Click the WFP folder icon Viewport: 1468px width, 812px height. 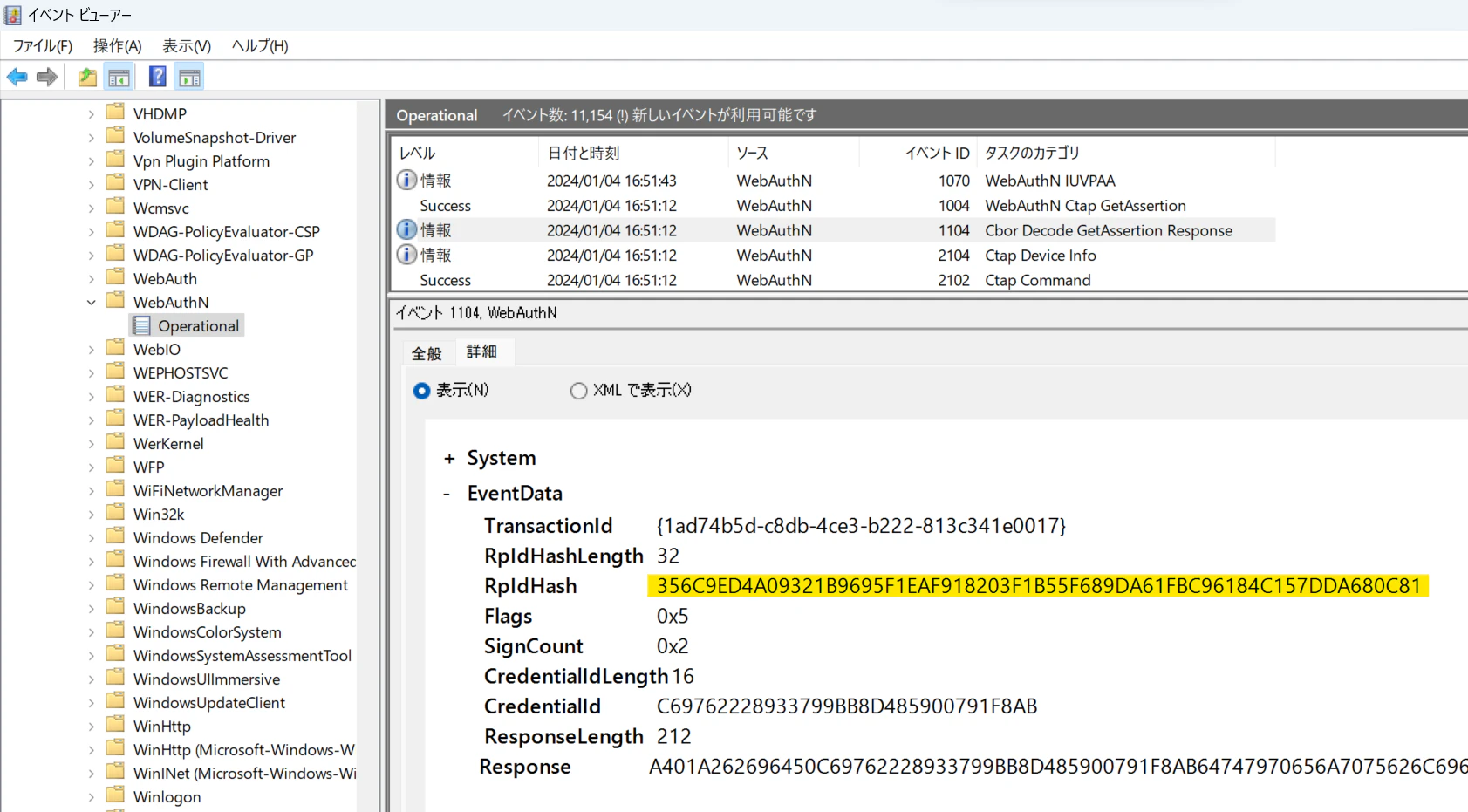click(x=115, y=466)
